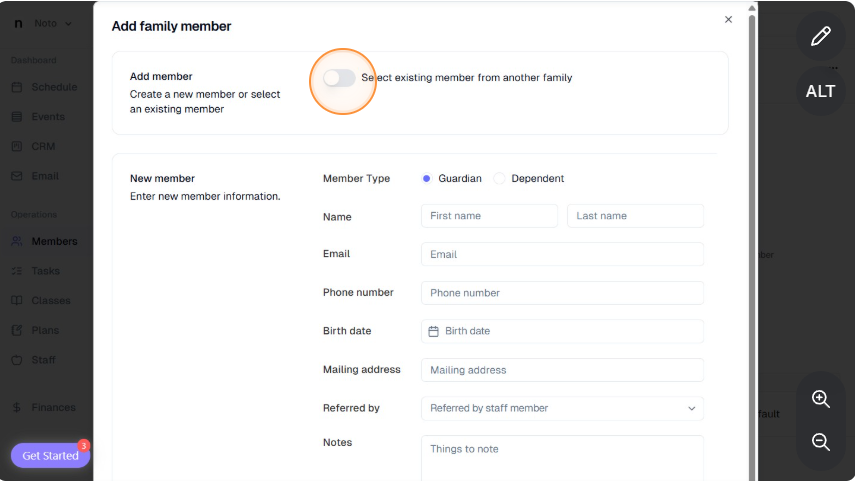
Task: Select the Dependent member type
Action: pyautogui.click(x=499, y=178)
